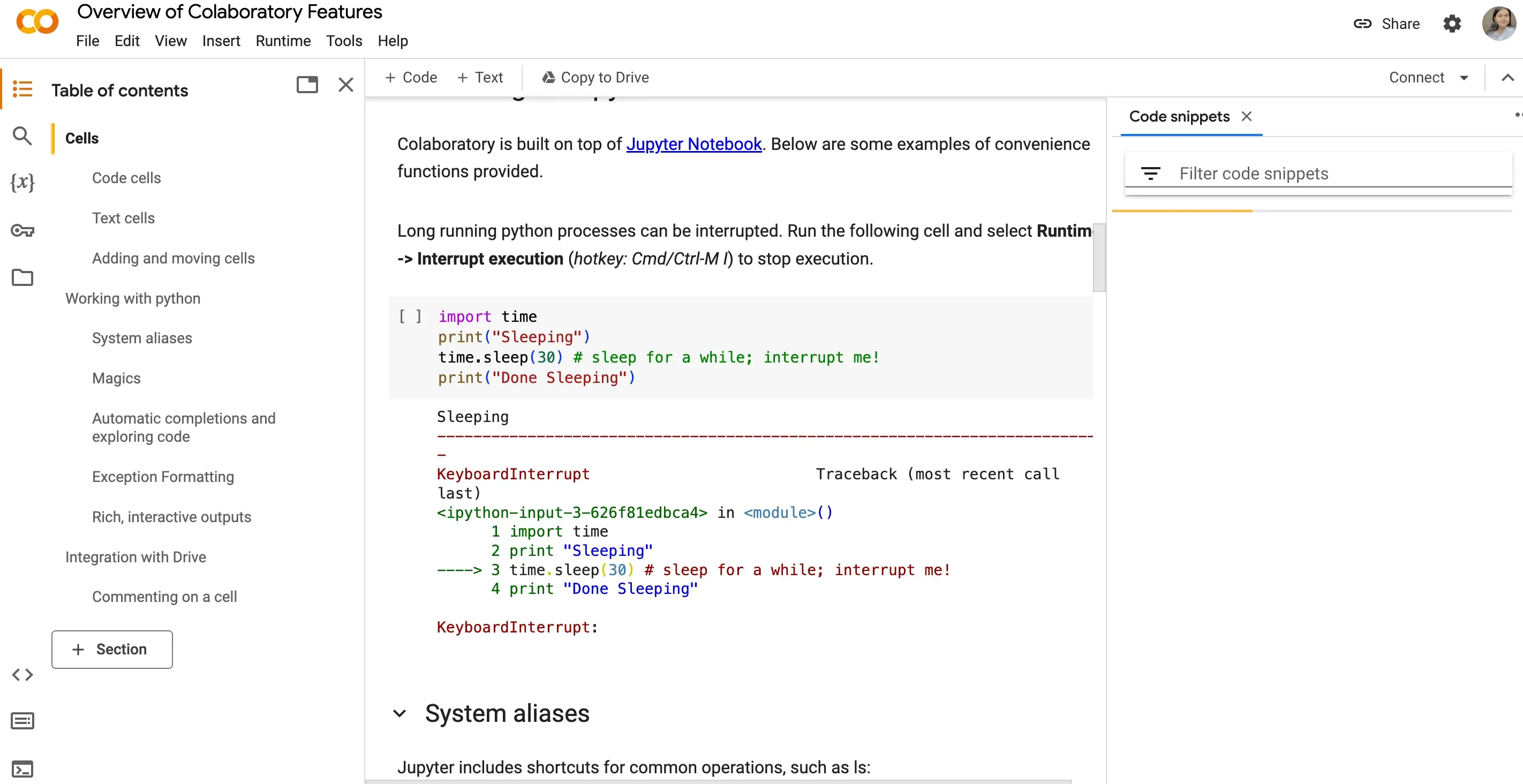Screen dimensions: 1523x784
Task: Collapse the table of contents panel
Action: [345, 85]
